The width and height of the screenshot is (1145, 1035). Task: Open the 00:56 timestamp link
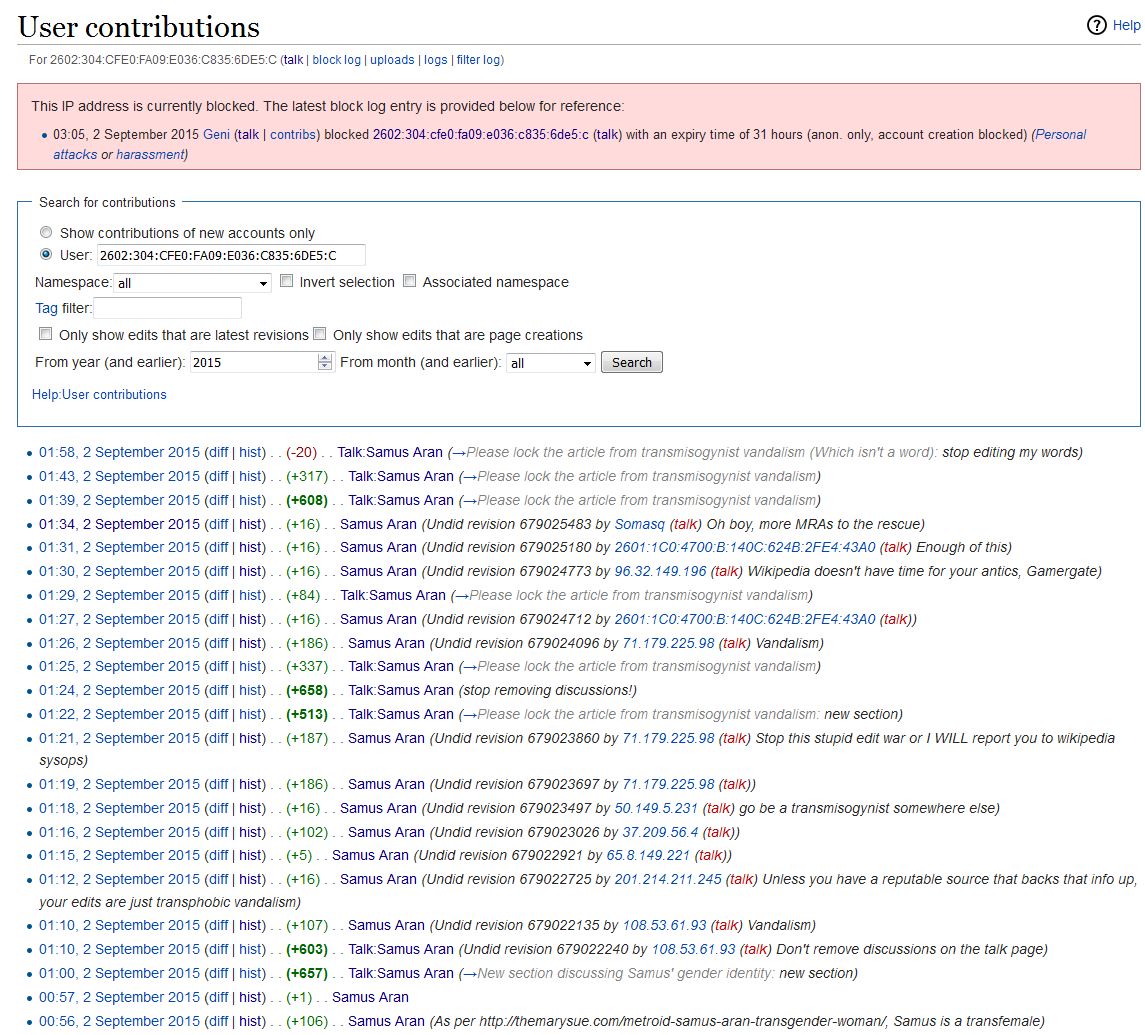(119, 1021)
